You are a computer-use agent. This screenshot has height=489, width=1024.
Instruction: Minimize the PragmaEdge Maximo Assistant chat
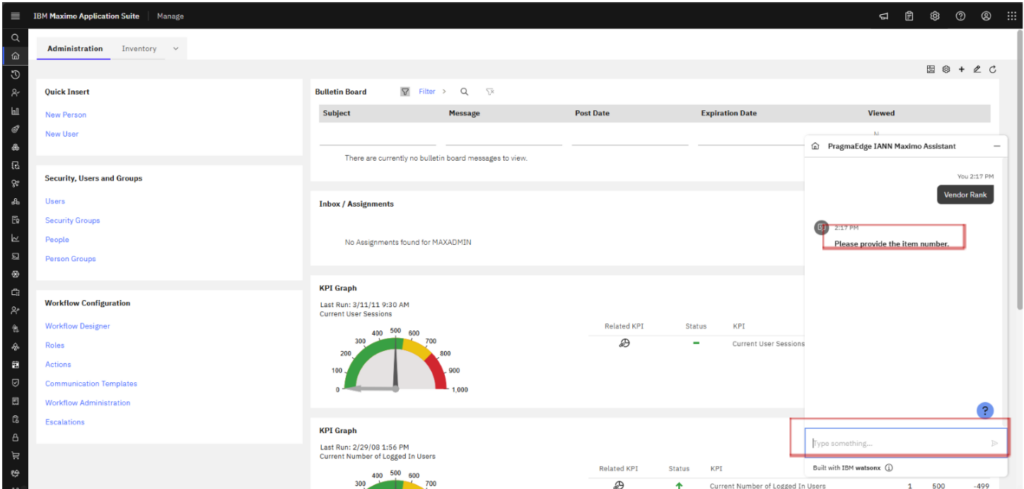(997, 146)
